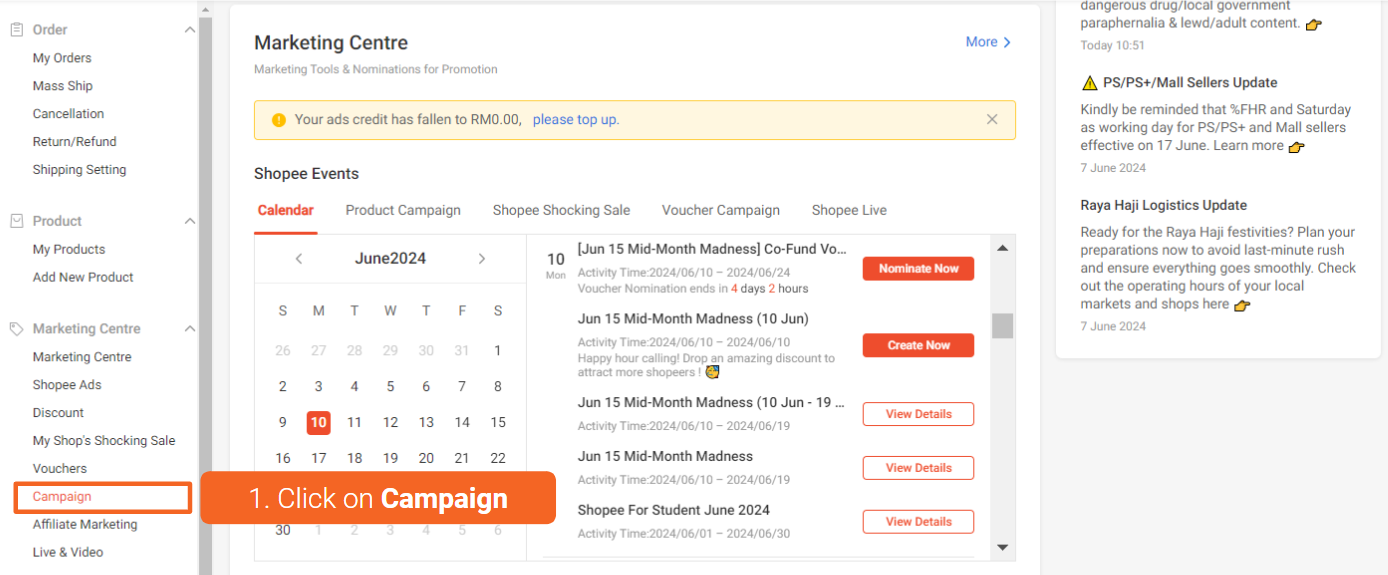
Task: Switch to Product Campaign tab
Action: 403,210
